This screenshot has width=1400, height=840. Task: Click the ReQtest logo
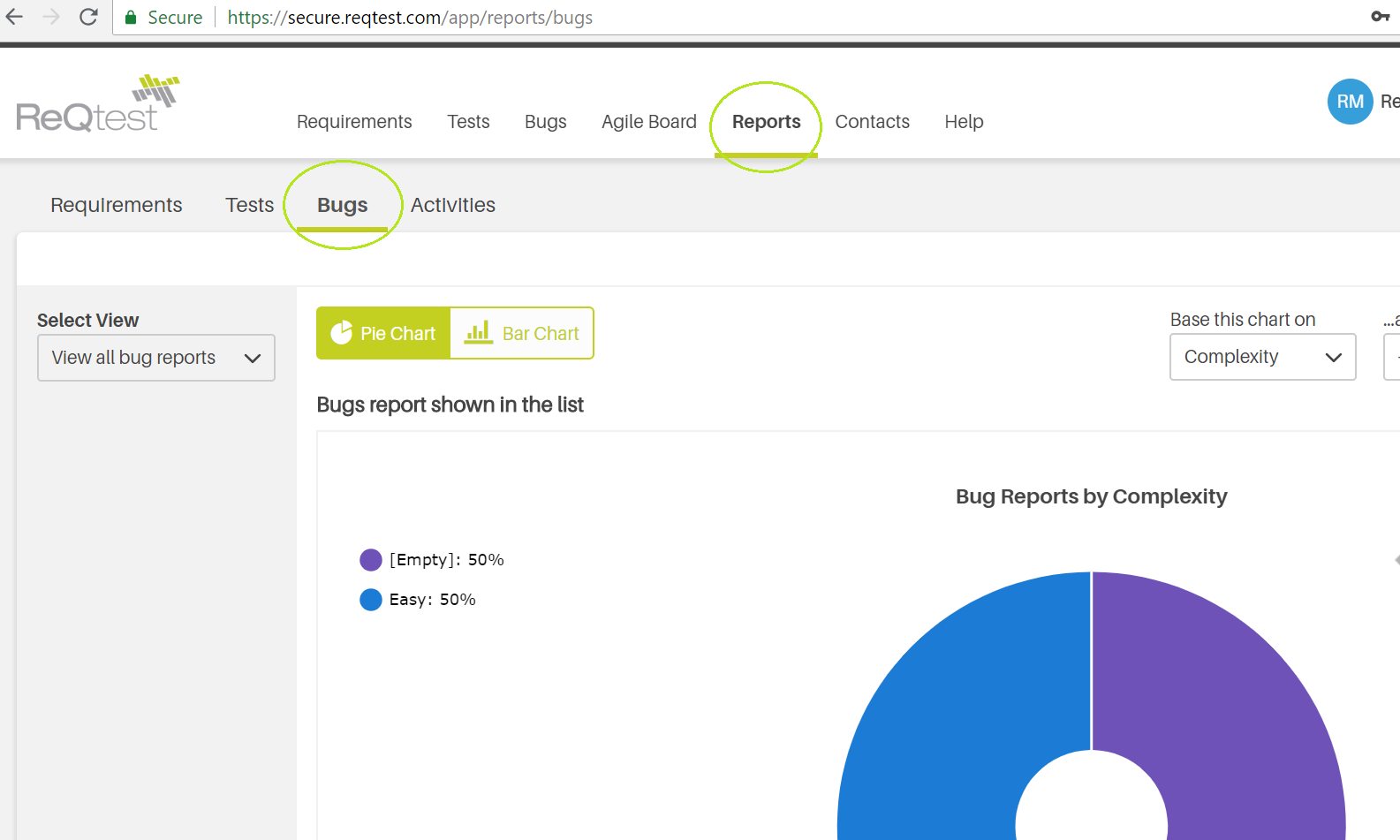pyautogui.click(x=97, y=104)
